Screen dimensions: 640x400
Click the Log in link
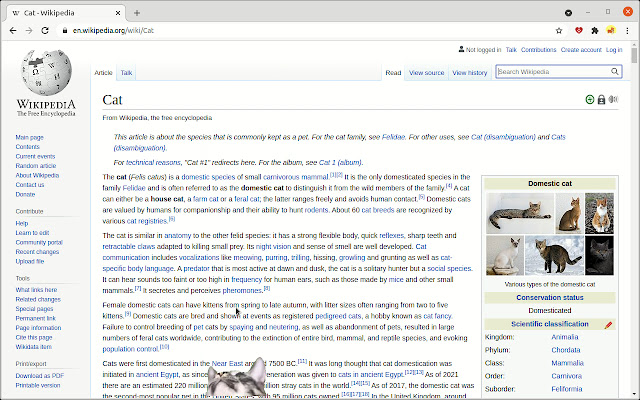(614, 50)
